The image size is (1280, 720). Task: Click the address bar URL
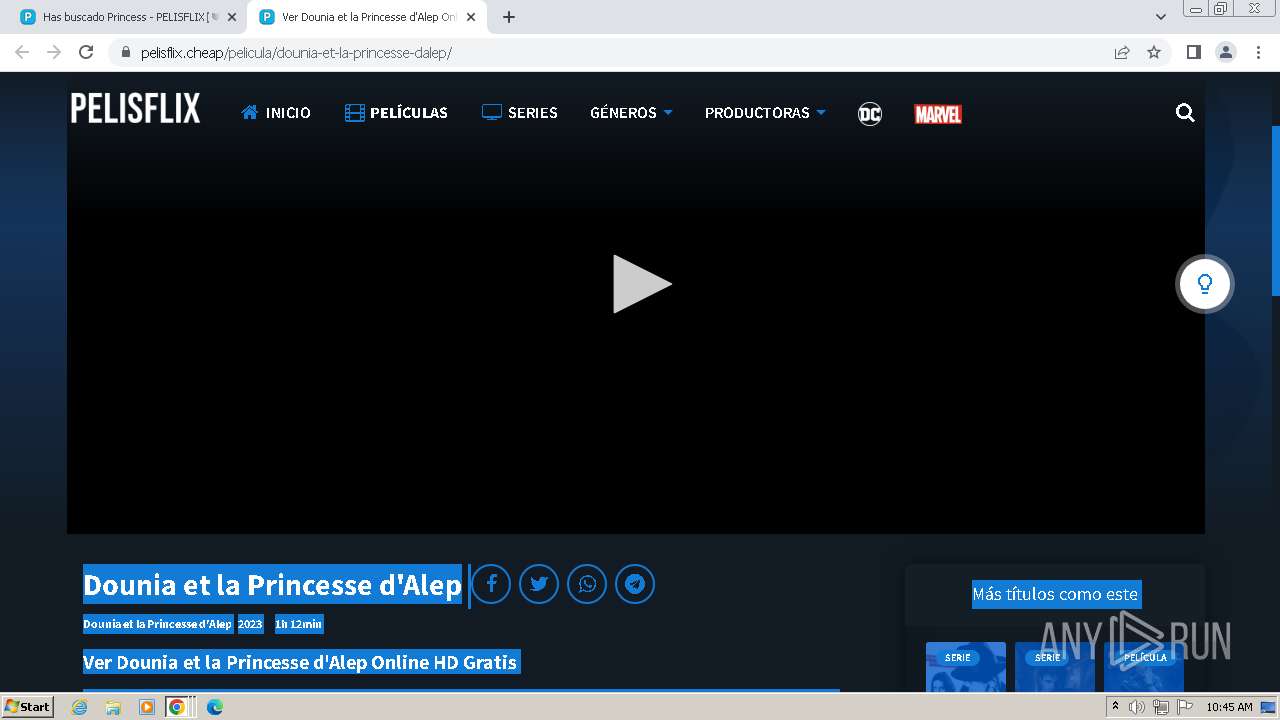tap(296, 53)
